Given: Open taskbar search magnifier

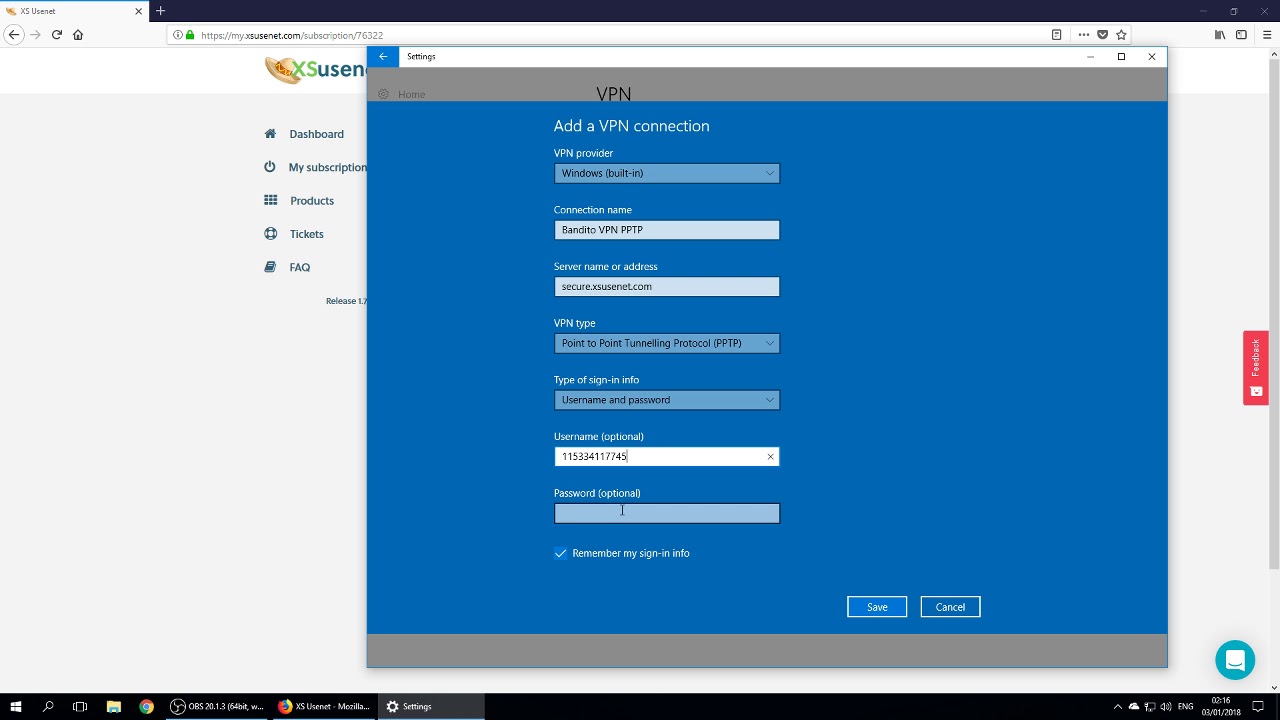Looking at the screenshot, I should (47, 707).
